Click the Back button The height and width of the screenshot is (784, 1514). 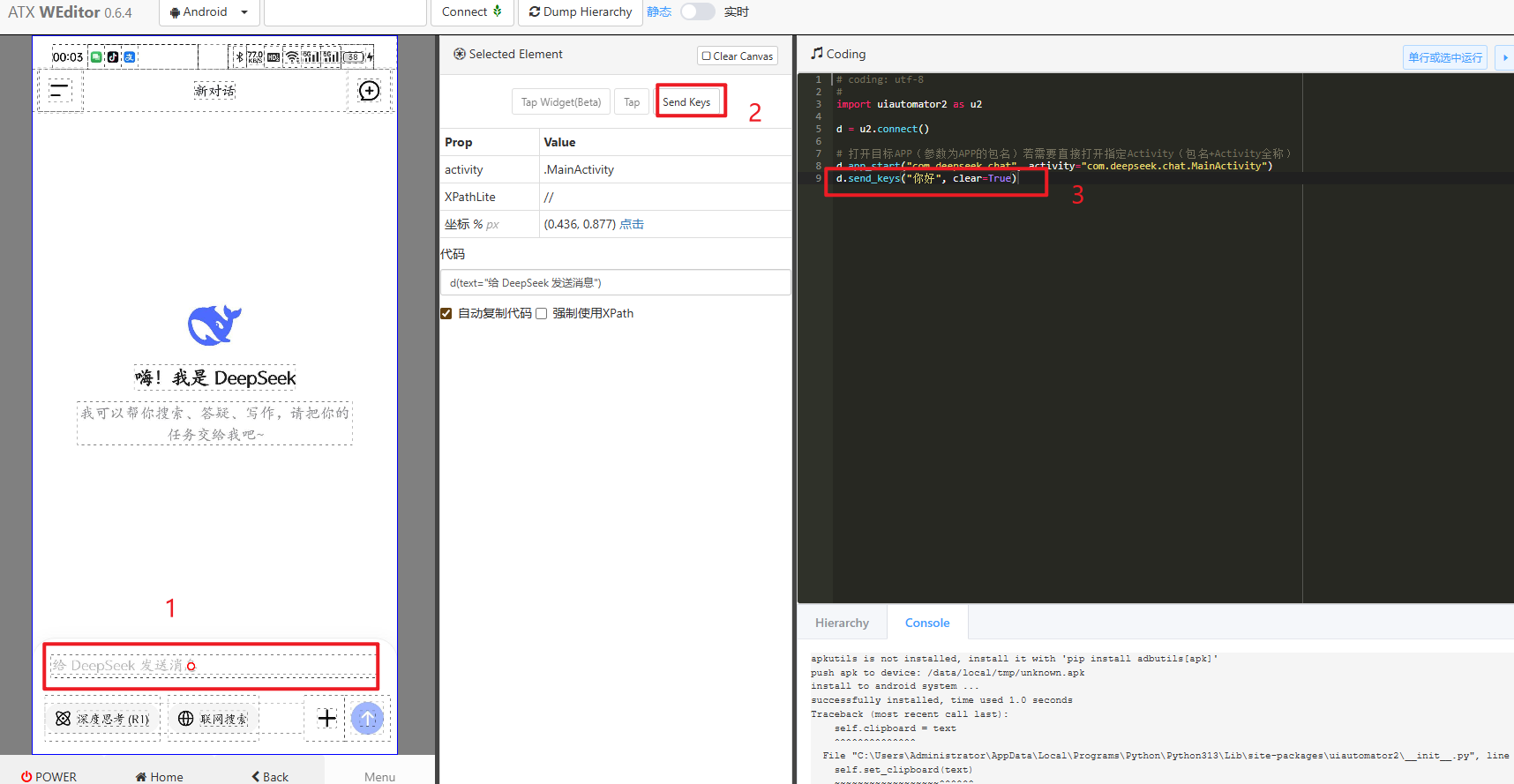tap(270, 776)
